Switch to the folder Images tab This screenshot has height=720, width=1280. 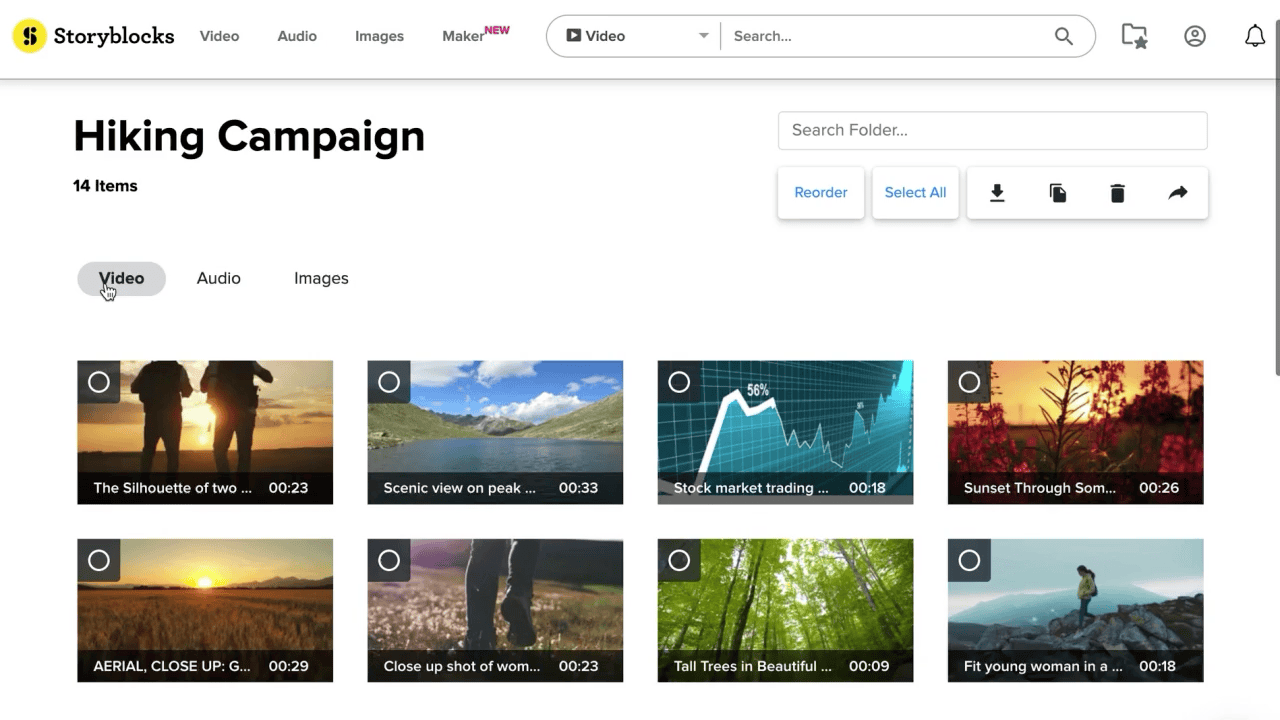321,278
